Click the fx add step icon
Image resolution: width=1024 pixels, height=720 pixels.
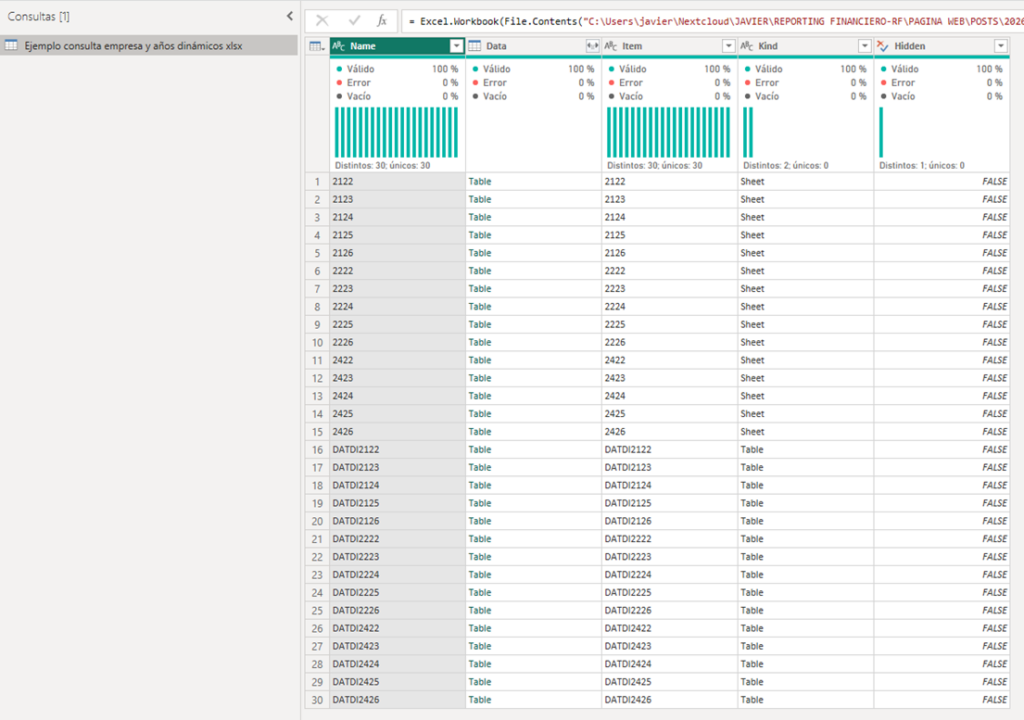coord(382,20)
